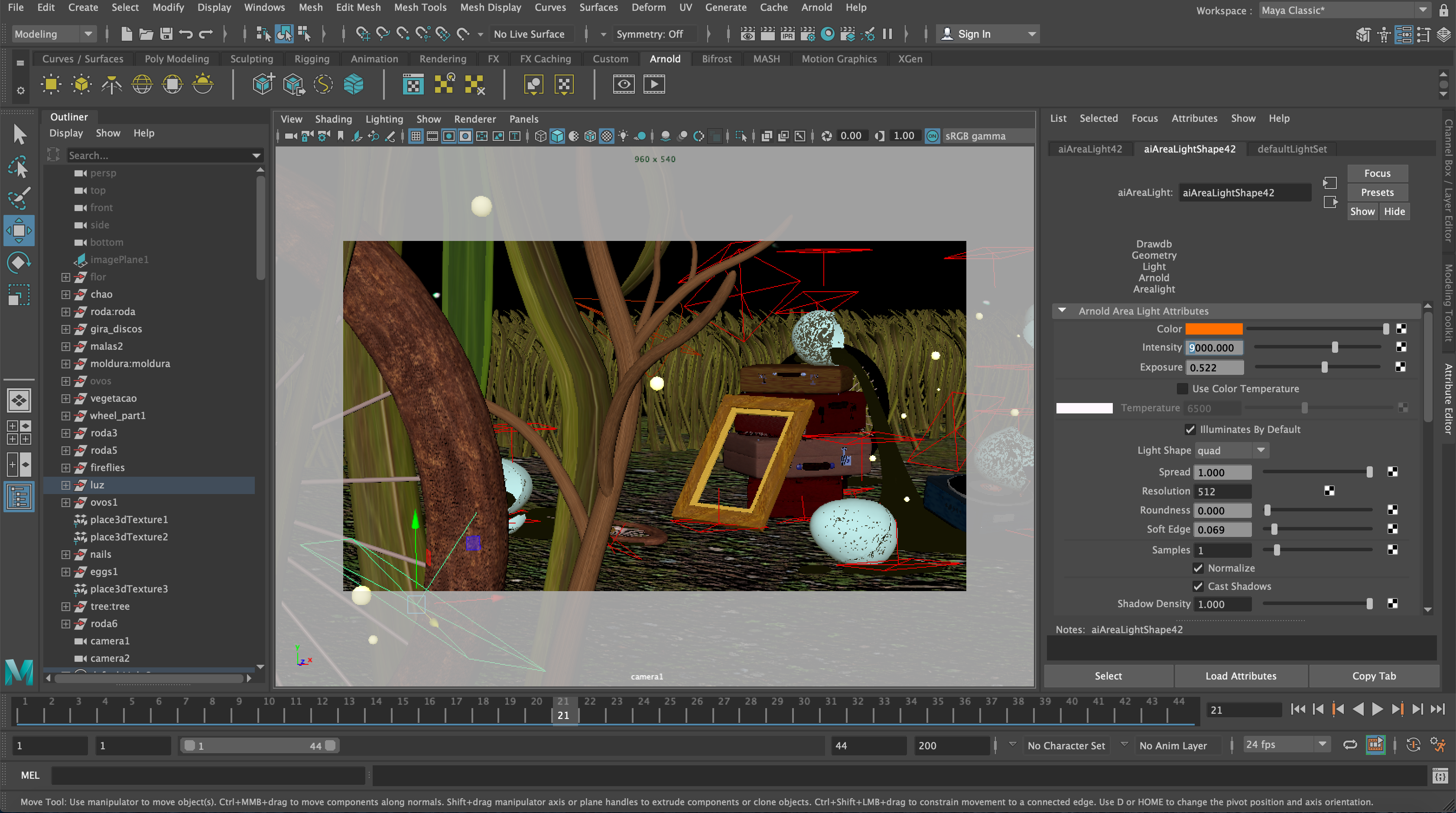Uncheck the Cast Shadows checkbox
The image size is (1456, 813).
pyautogui.click(x=1198, y=586)
